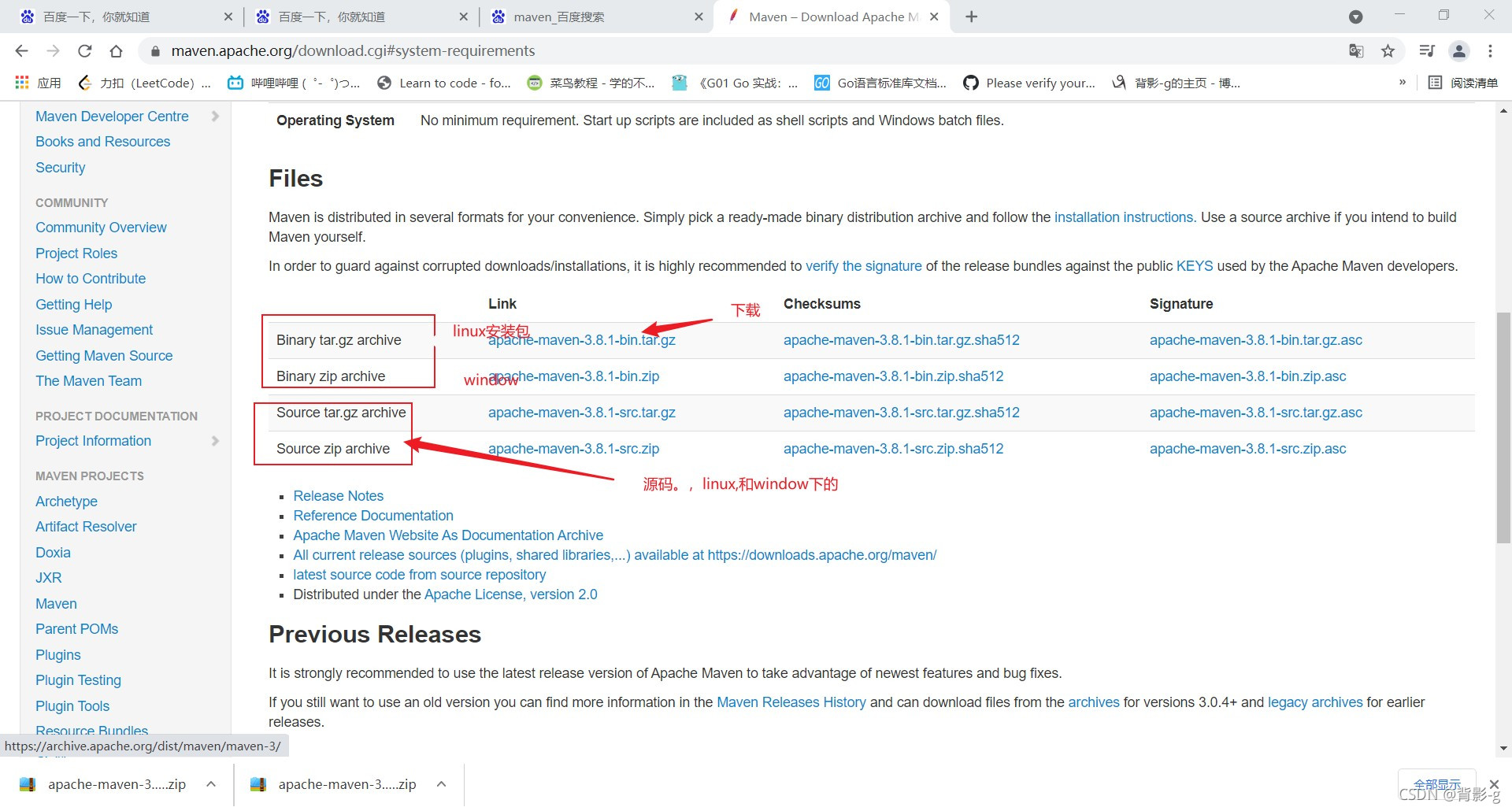1512x811 pixels.
Task: Open the Plugin Testing sidebar link
Action: point(78,680)
